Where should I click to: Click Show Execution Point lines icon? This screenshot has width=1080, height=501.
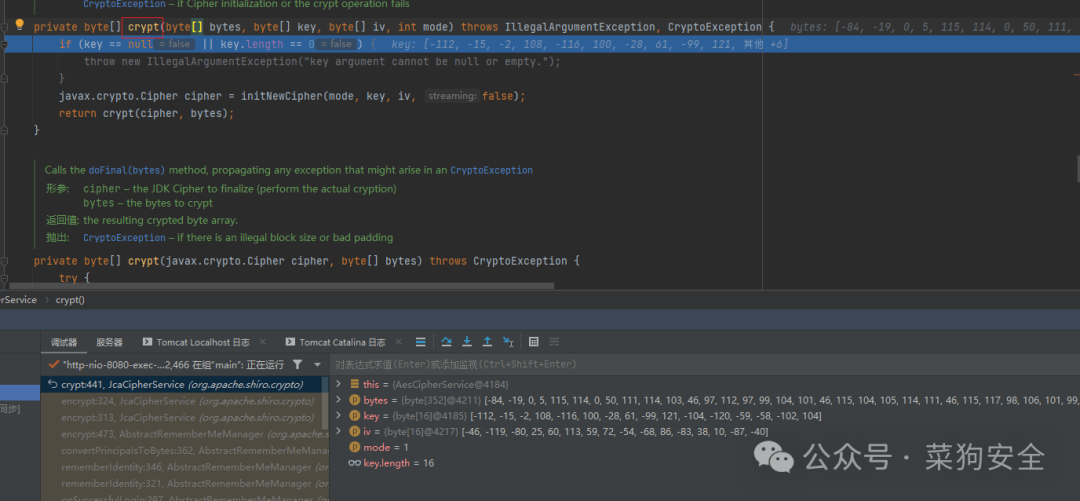(x=420, y=342)
